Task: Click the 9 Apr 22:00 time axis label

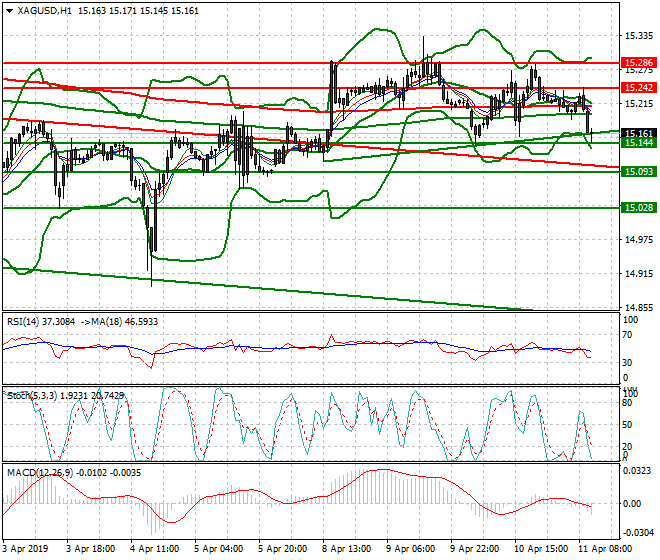Action: pos(475,549)
